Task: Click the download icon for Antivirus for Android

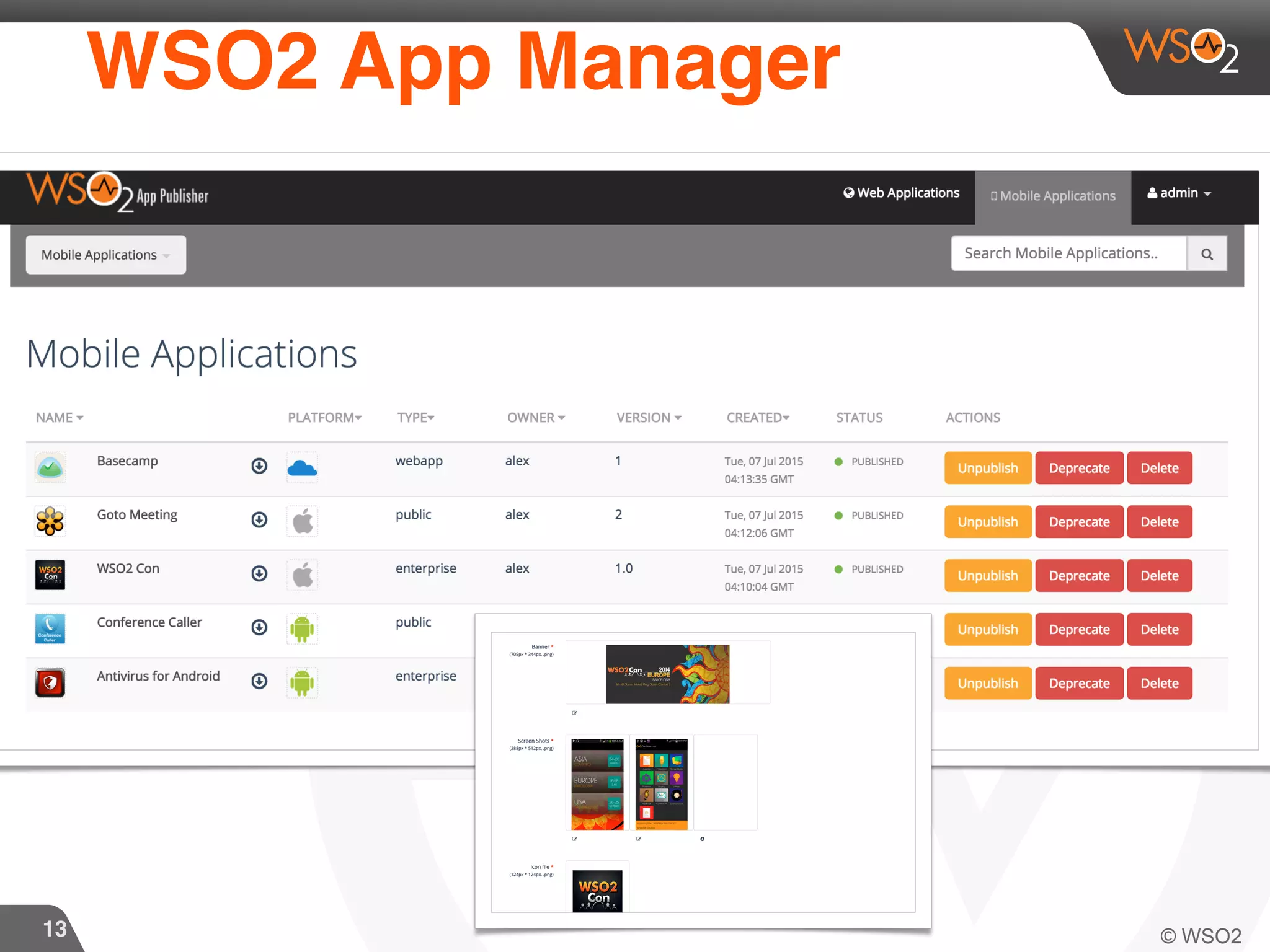Action: (259, 681)
